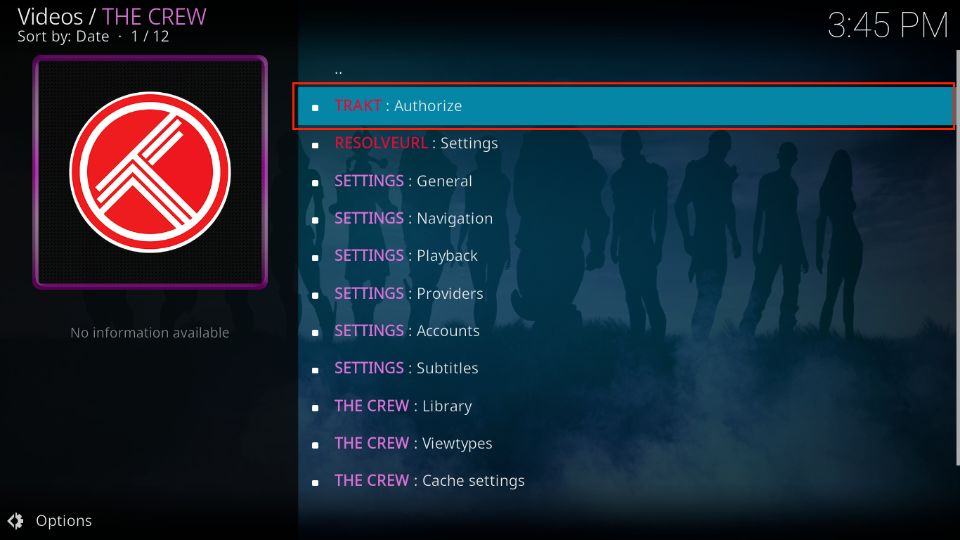Open THE CREW : Viewtypes
The image size is (960, 540).
tap(626, 443)
